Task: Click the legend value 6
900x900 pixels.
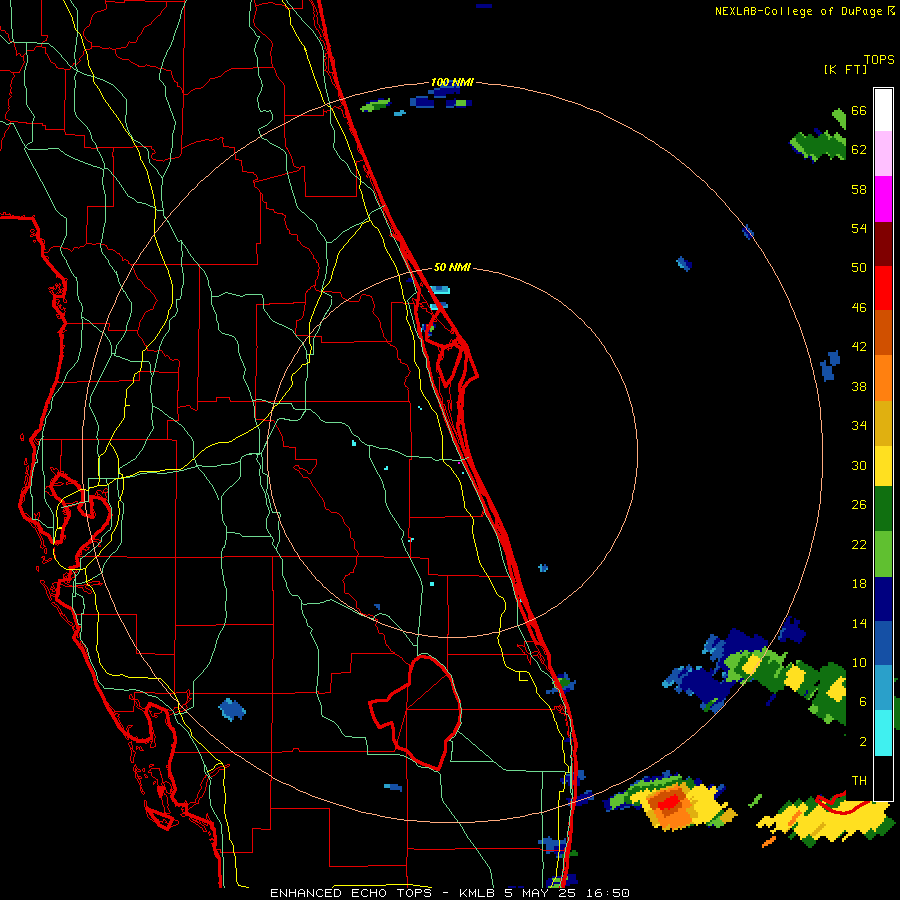Action: pyautogui.click(x=863, y=702)
